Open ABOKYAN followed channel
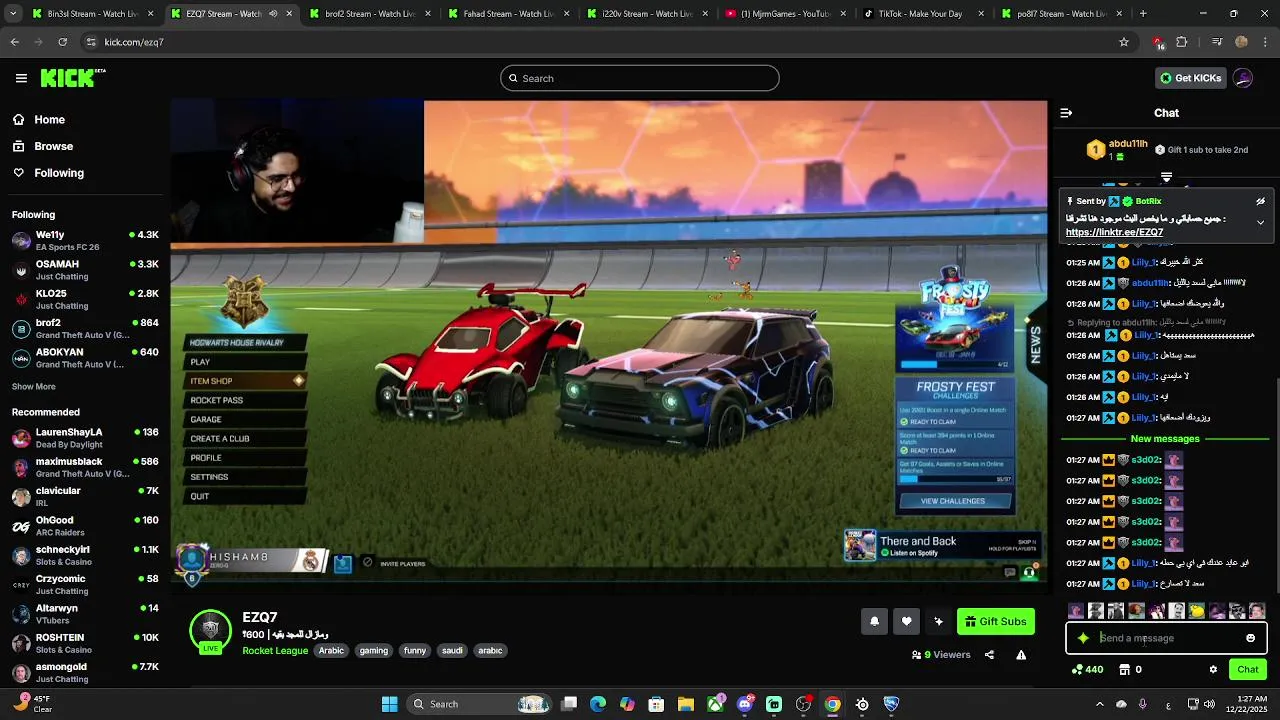The width and height of the screenshot is (1280, 720). [x=84, y=358]
